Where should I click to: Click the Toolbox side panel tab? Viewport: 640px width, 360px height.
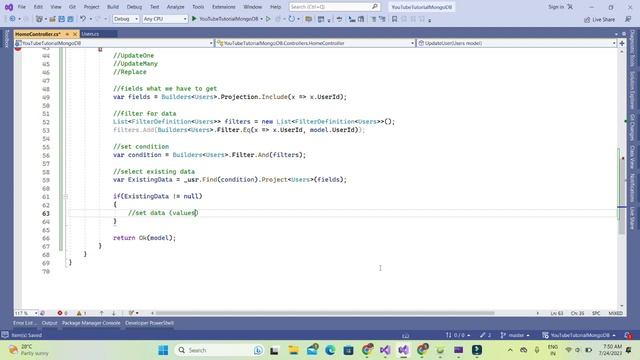(7, 39)
